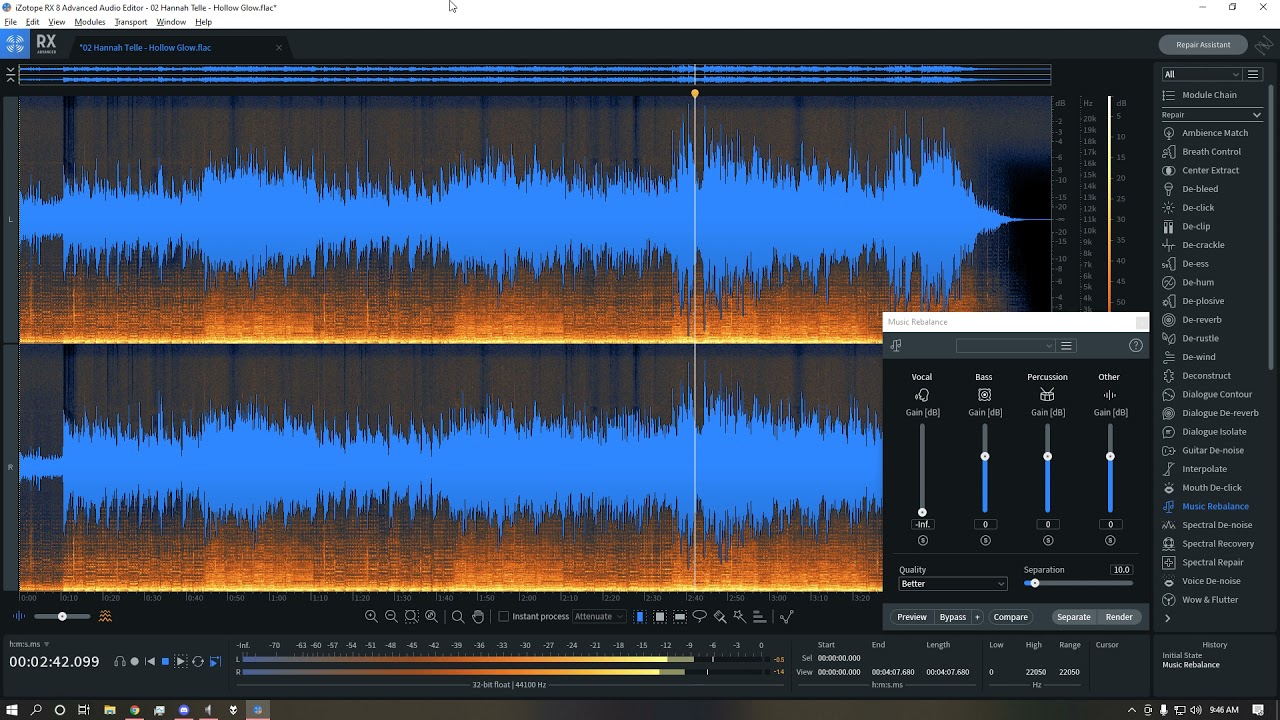Open Music Rebalance help question mark
Screen dimensions: 1280x720
(1135, 346)
